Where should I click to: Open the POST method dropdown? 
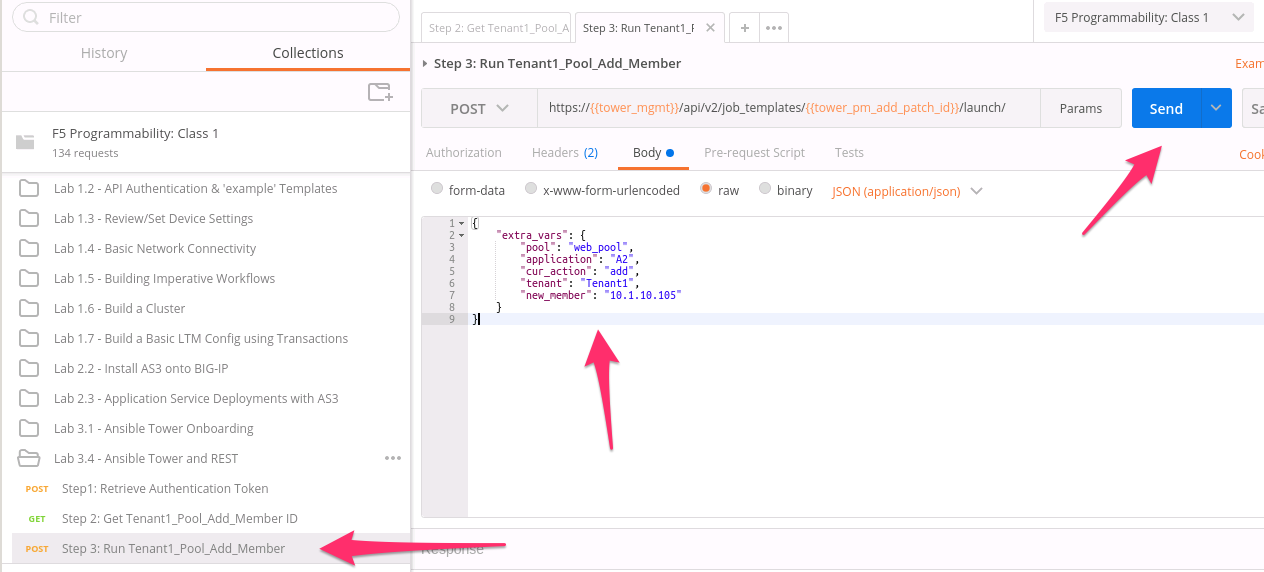click(479, 108)
